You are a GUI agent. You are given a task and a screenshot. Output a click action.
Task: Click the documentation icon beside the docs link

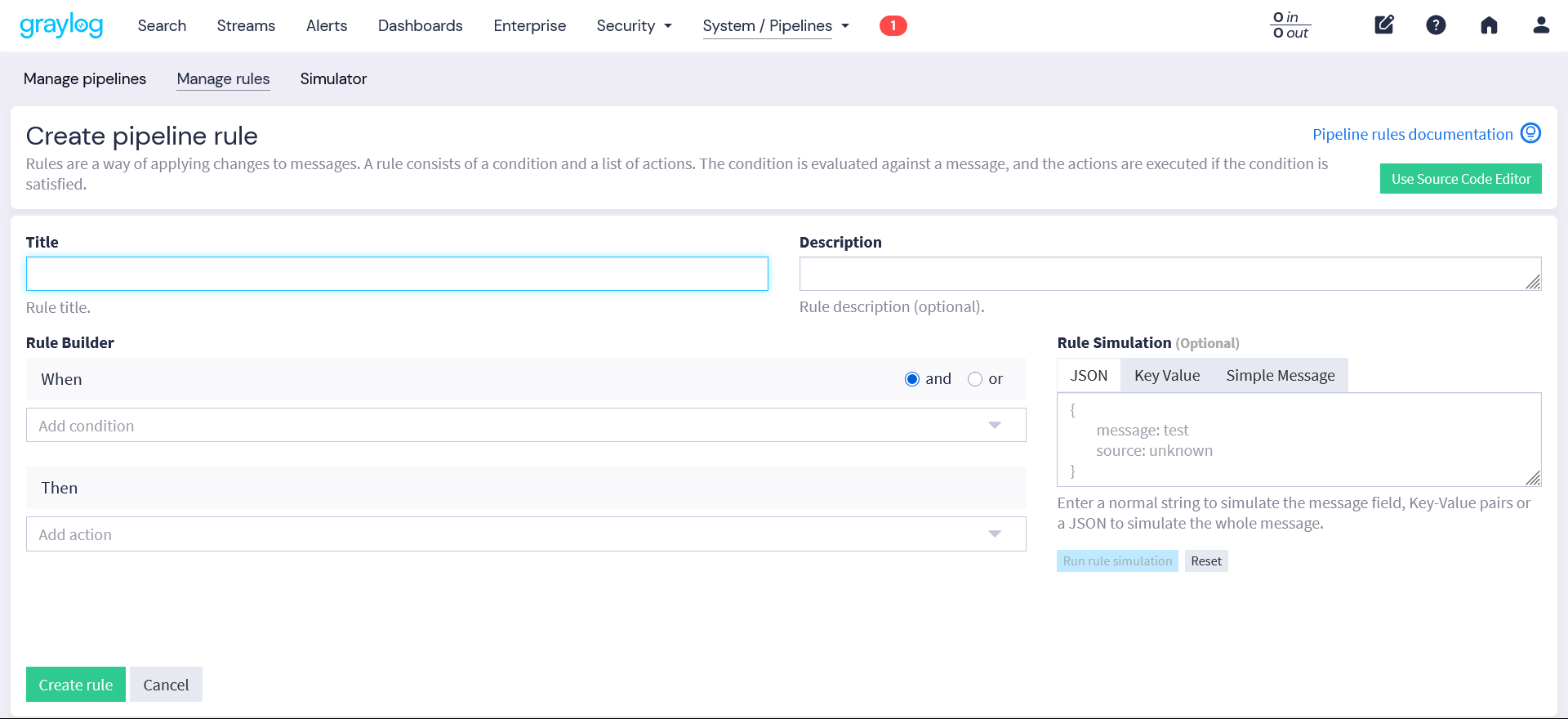point(1530,133)
